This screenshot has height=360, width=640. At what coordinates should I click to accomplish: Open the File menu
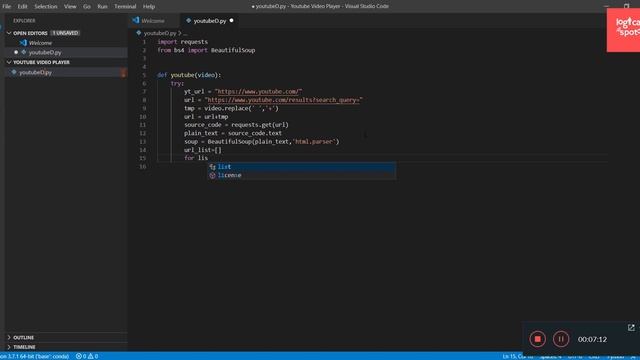[7, 7]
